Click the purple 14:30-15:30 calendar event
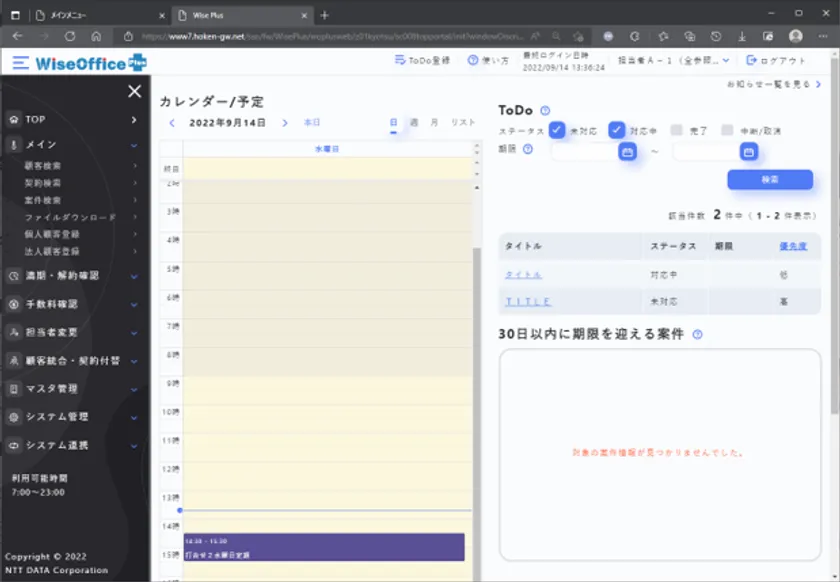 coord(323,547)
